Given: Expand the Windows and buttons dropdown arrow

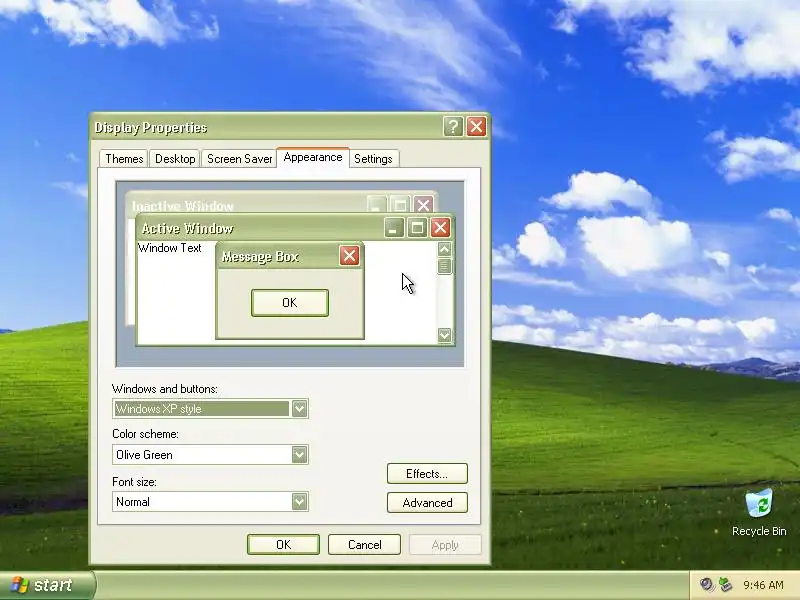Looking at the screenshot, I should pyautogui.click(x=299, y=409).
